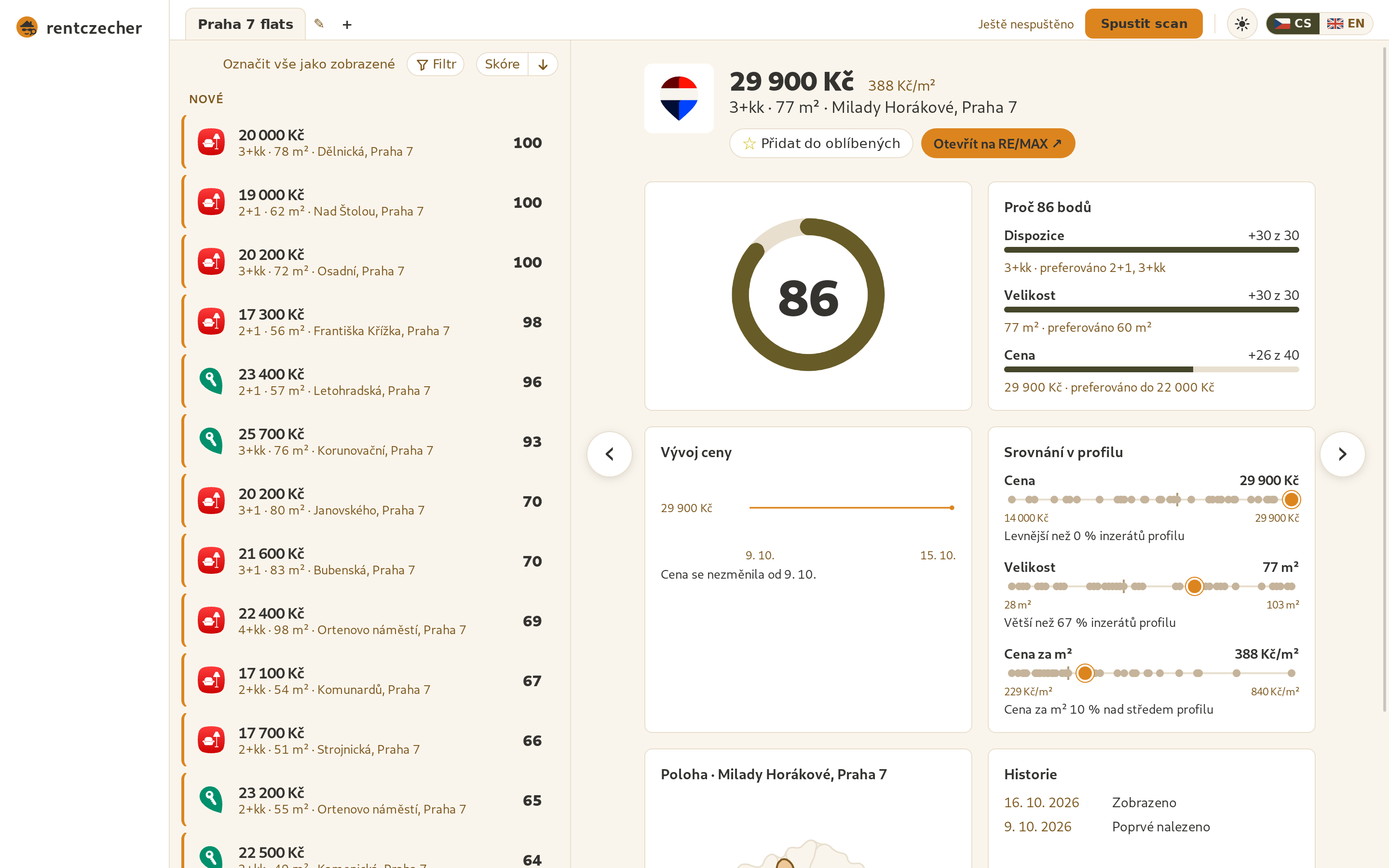Rename profile with the pencil icon
This screenshot has height=868, width=1389.
[x=319, y=24]
